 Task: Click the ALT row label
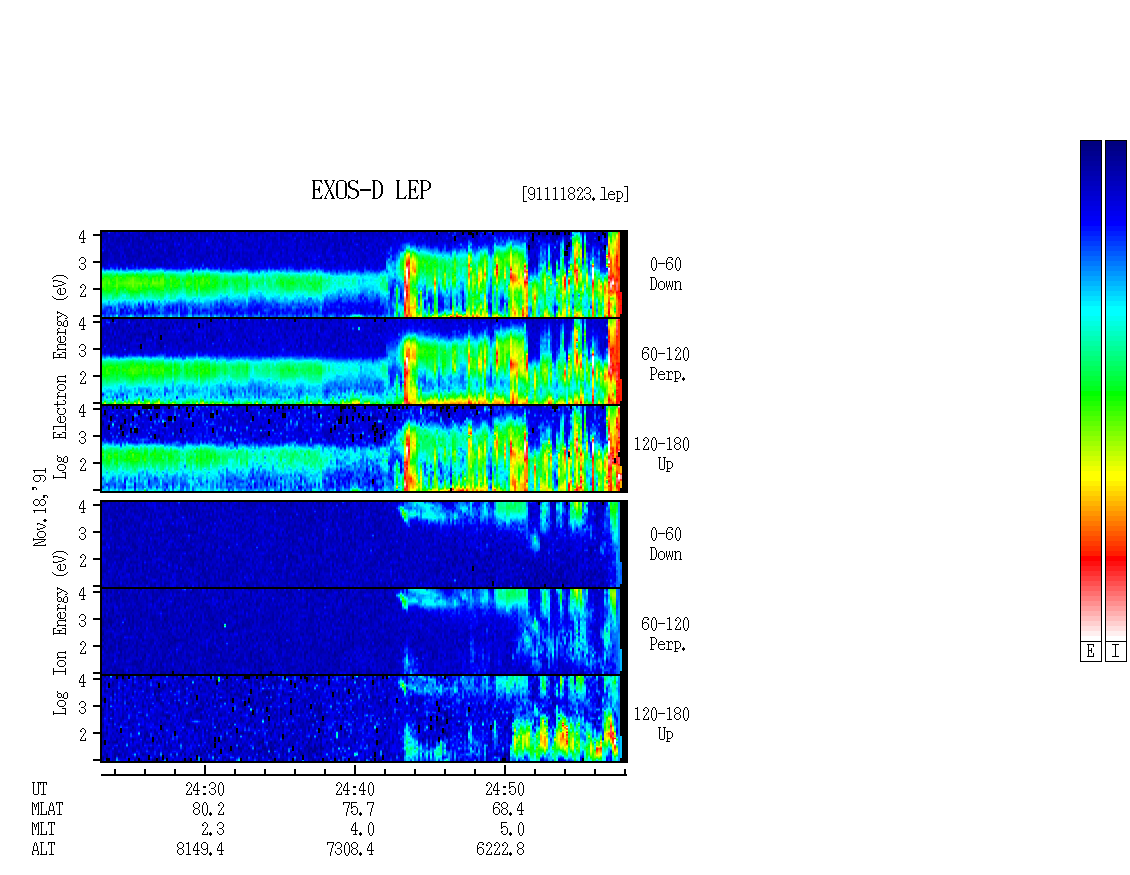pyautogui.click(x=43, y=849)
